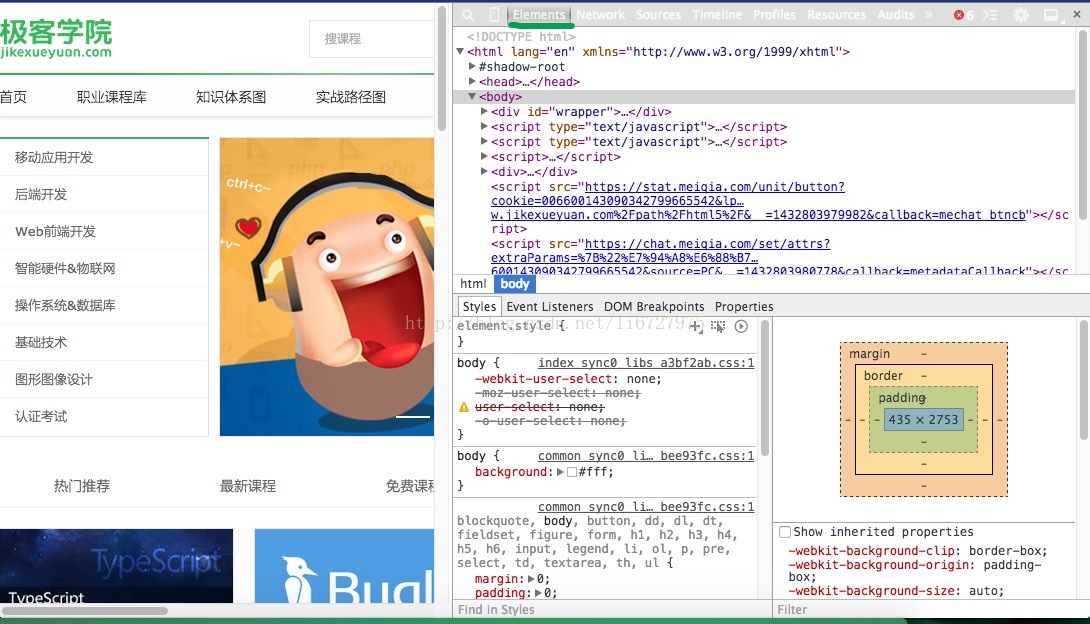Viewport: 1090px width, 624px height.
Task: Click the computed Filter field
Action: (930, 609)
